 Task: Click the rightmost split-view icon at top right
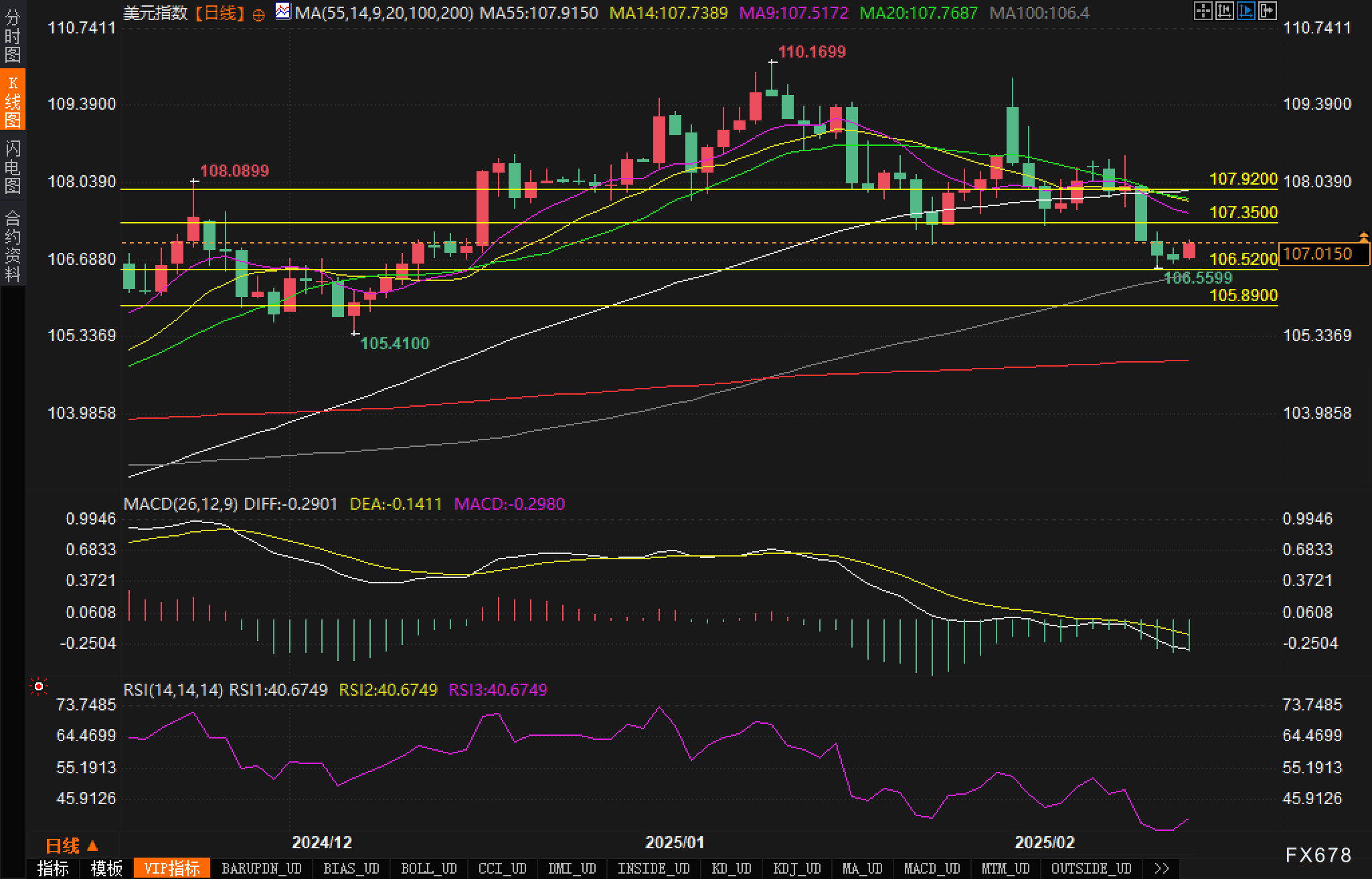pyautogui.click(x=1267, y=11)
